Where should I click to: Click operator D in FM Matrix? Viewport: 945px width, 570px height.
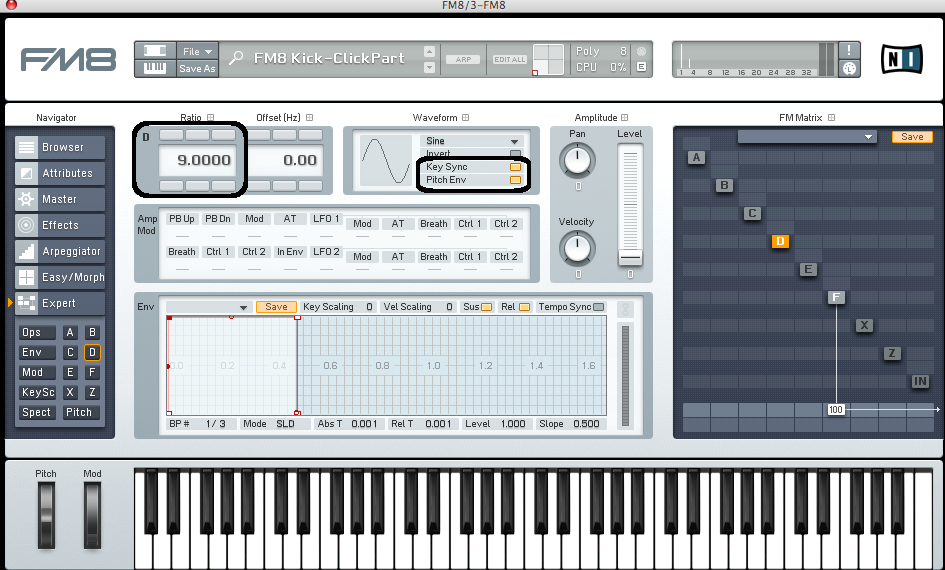780,241
